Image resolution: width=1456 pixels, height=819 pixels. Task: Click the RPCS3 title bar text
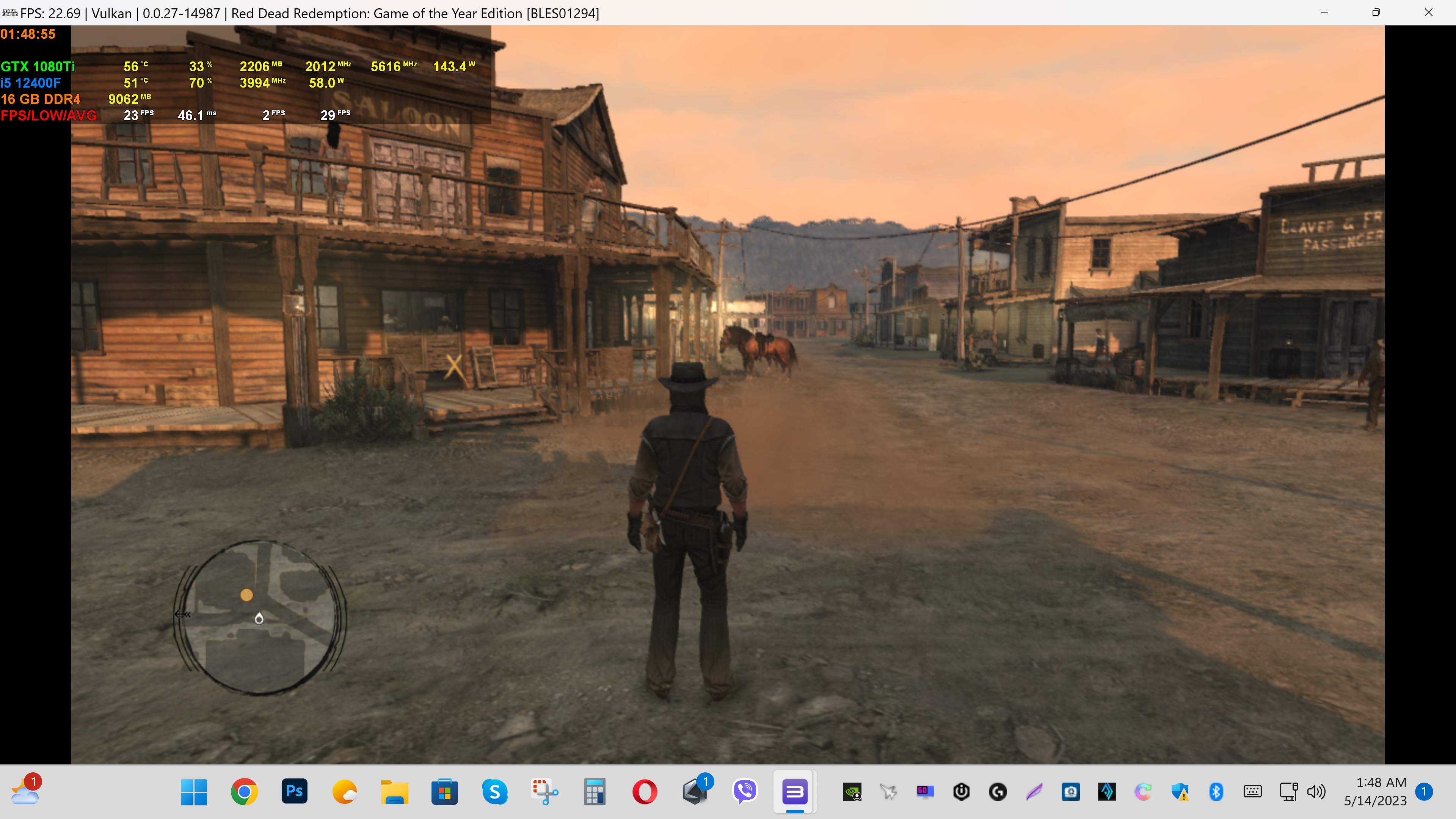point(310,13)
